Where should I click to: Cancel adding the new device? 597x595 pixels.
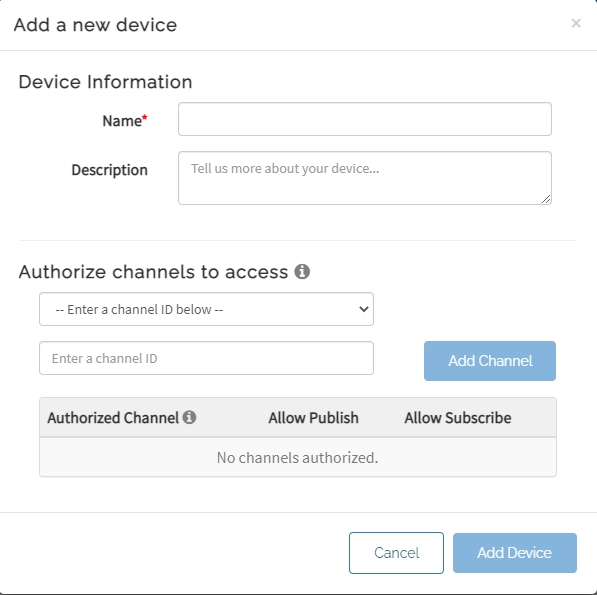pos(396,553)
